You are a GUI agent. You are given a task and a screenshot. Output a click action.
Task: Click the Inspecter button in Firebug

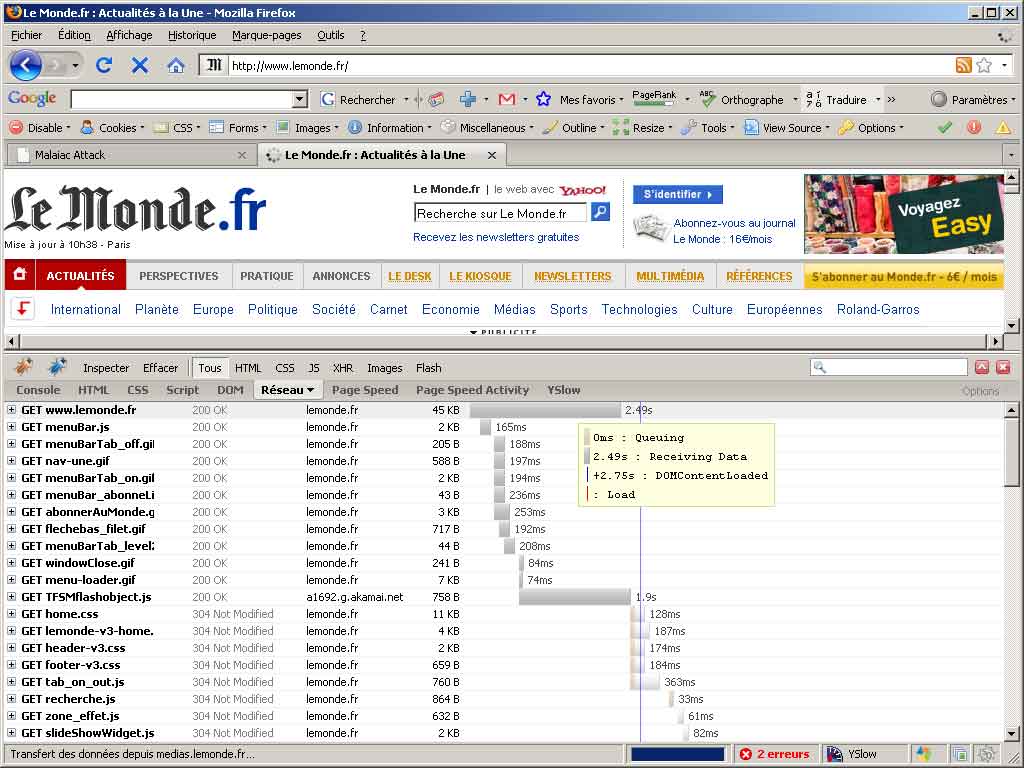(x=106, y=368)
